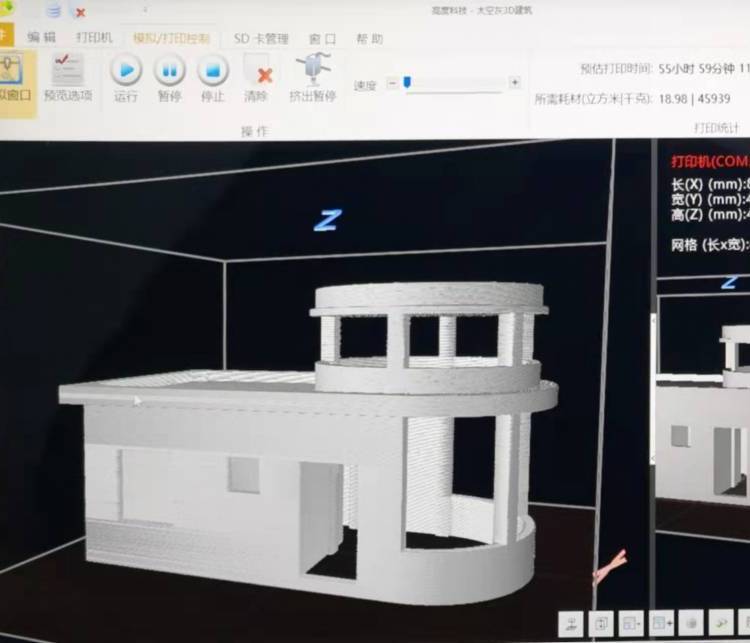Decrease speed with the minus button
Screen dimensions: 750x643
[x=392, y=83]
